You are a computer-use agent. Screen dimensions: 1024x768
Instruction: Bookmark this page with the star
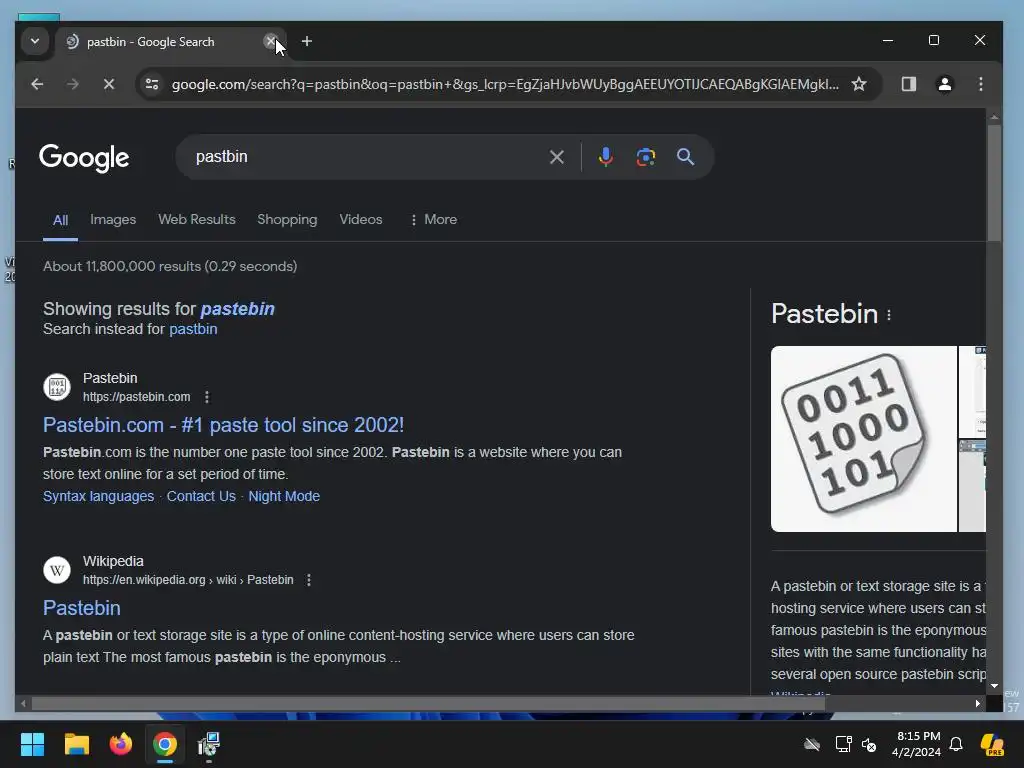(x=859, y=84)
